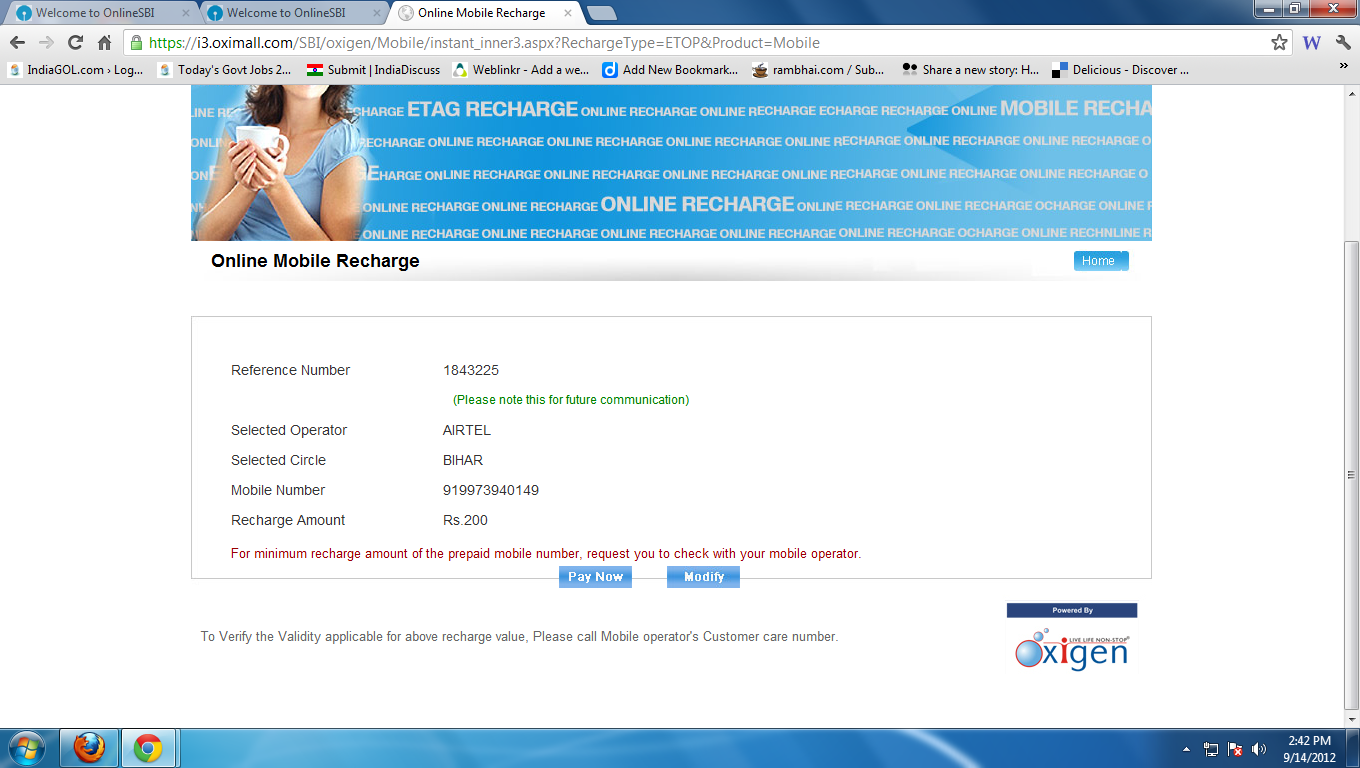Image resolution: width=1360 pixels, height=768 pixels.
Task: Launch Firefox from the taskbar
Action: (x=89, y=748)
